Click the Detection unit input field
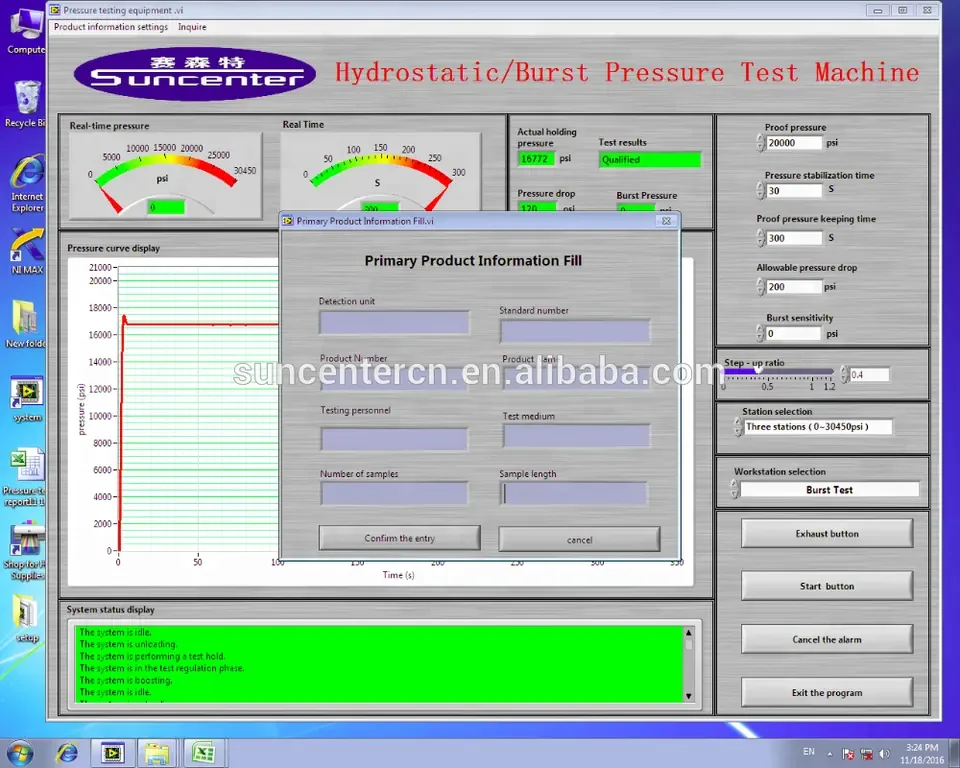960x768 pixels. 393,321
